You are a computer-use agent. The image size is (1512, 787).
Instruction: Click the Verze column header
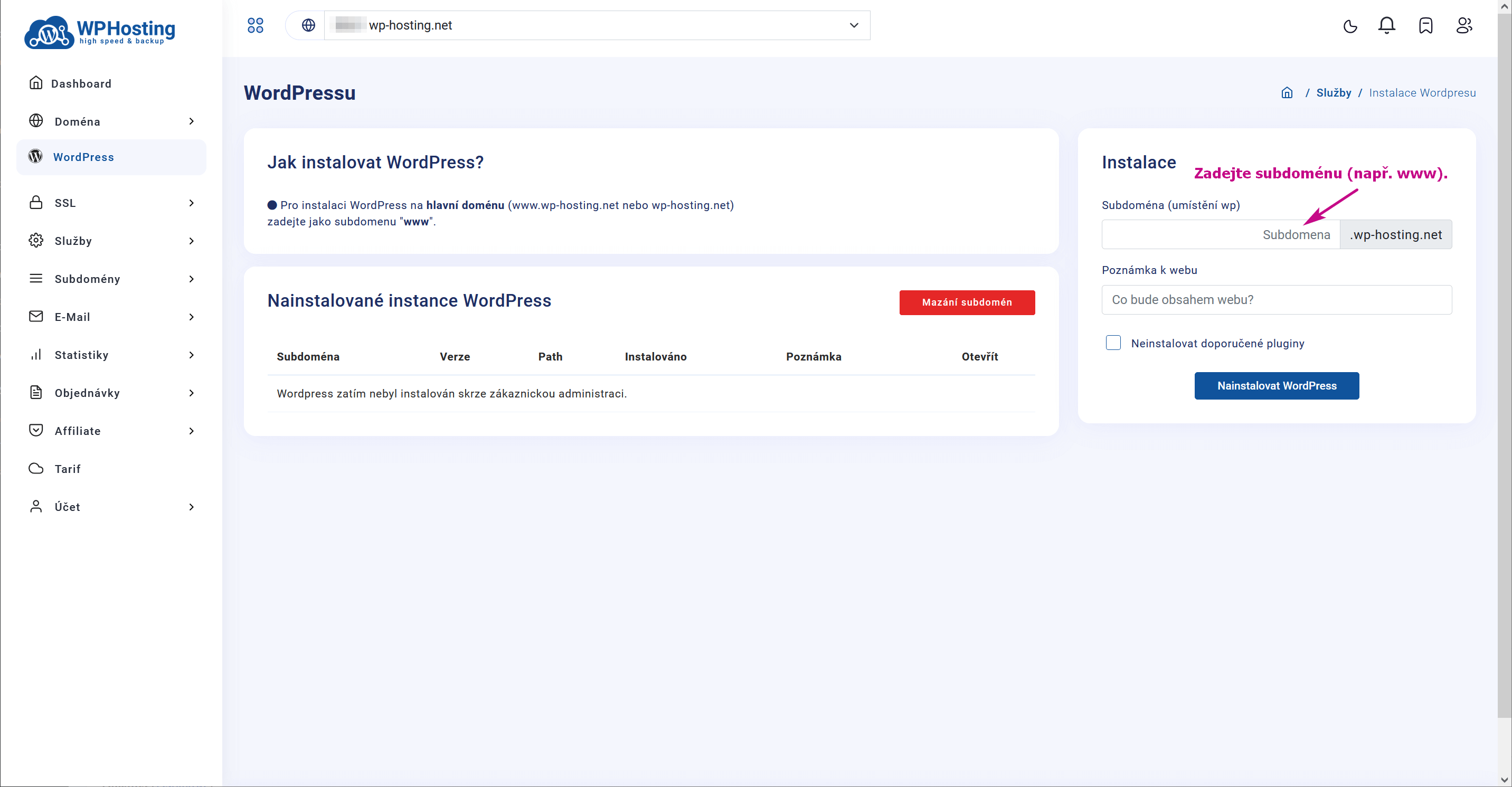(x=455, y=356)
